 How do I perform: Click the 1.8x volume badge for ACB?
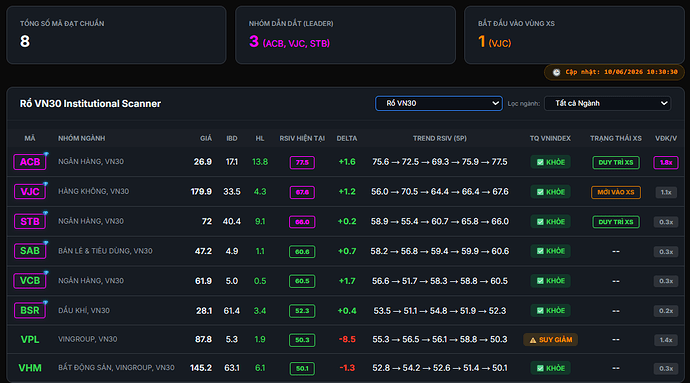click(666, 162)
